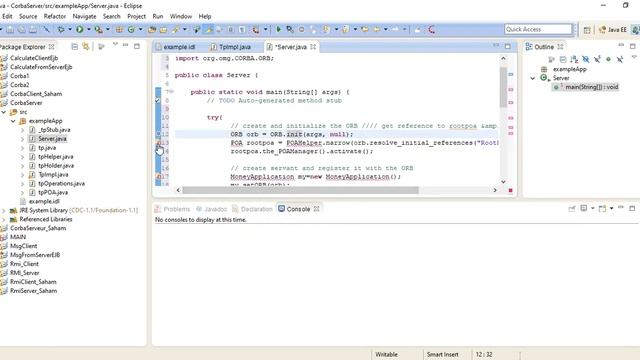
Task: Close the Server.java editor tab
Action: click(313, 47)
